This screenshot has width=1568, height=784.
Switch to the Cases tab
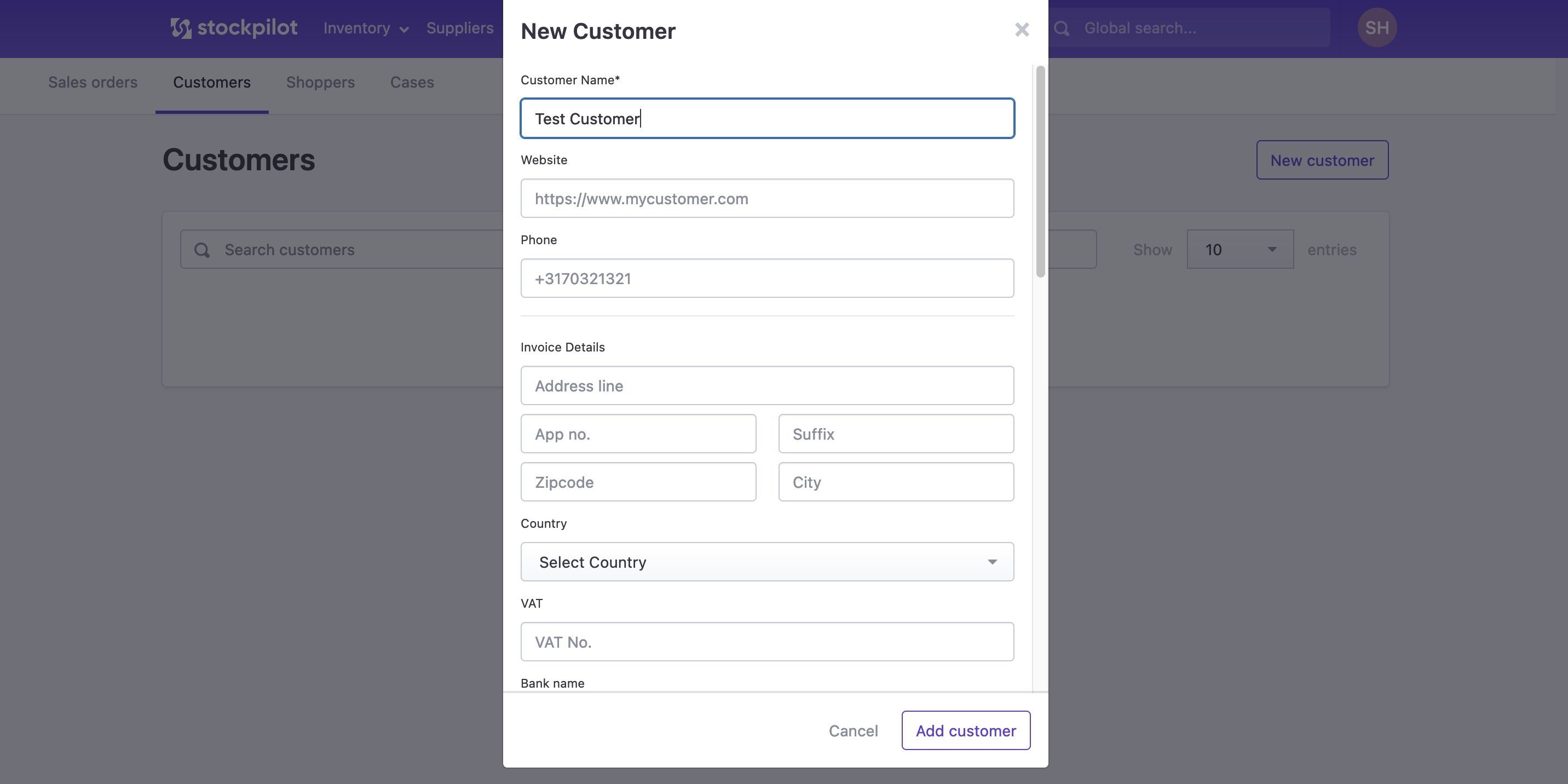tap(412, 82)
